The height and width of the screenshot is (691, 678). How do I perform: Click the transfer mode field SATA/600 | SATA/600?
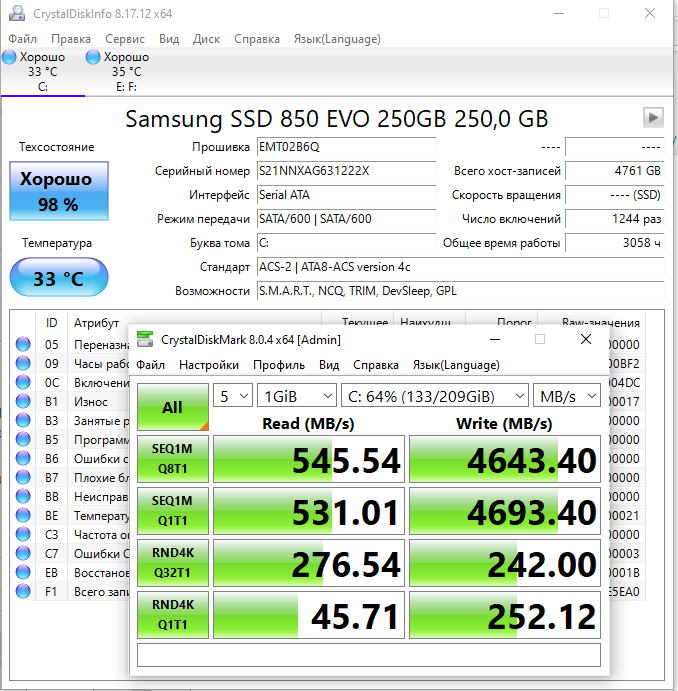point(346,219)
